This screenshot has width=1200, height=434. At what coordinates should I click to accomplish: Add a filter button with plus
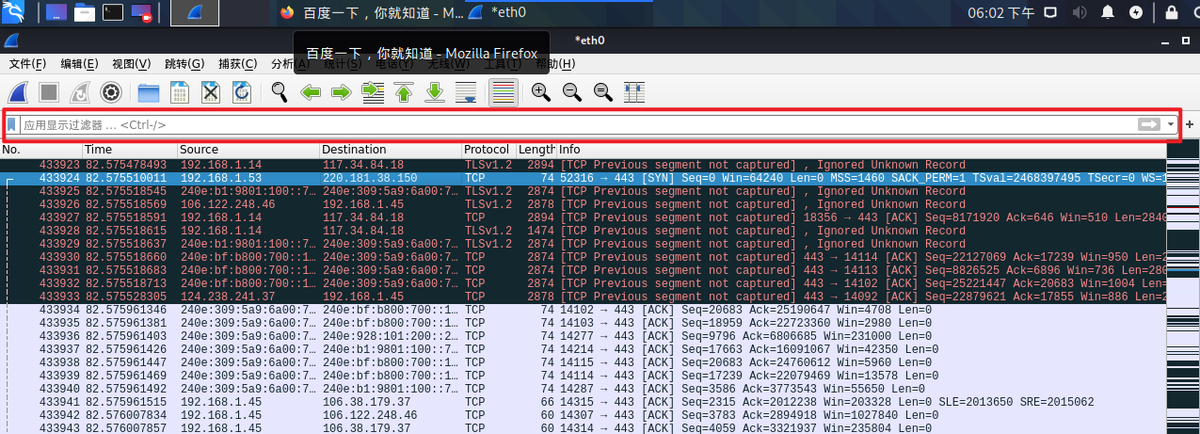pyautogui.click(x=1189, y=124)
